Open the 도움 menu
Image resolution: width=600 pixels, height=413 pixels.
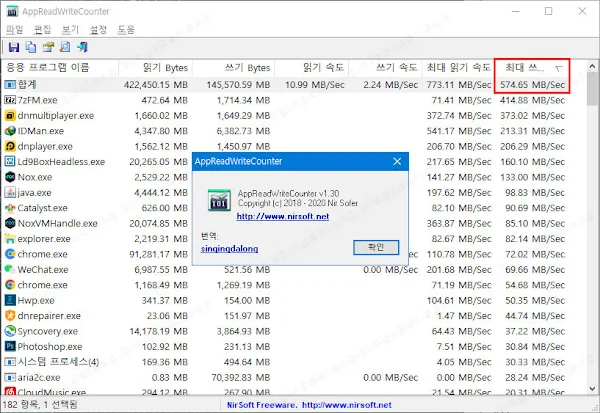(x=126, y=29)
